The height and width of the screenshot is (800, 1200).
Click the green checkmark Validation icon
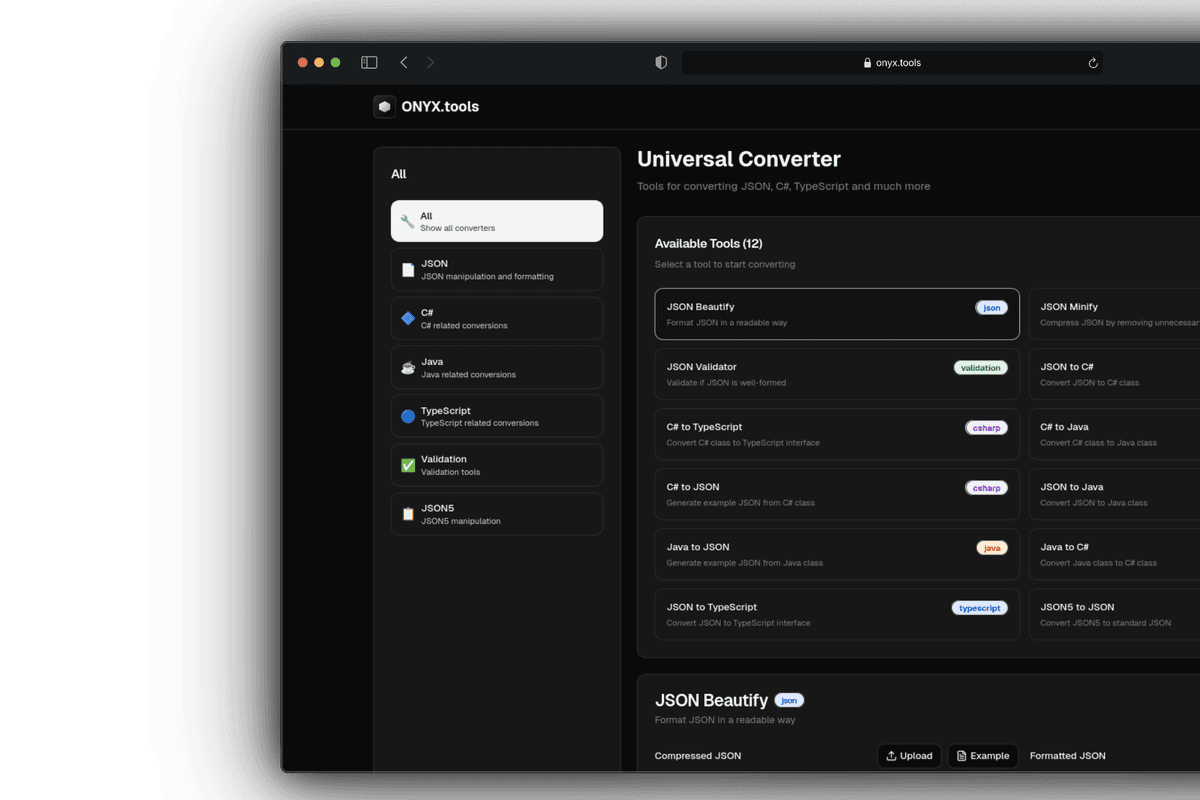(x=408, y=466)
